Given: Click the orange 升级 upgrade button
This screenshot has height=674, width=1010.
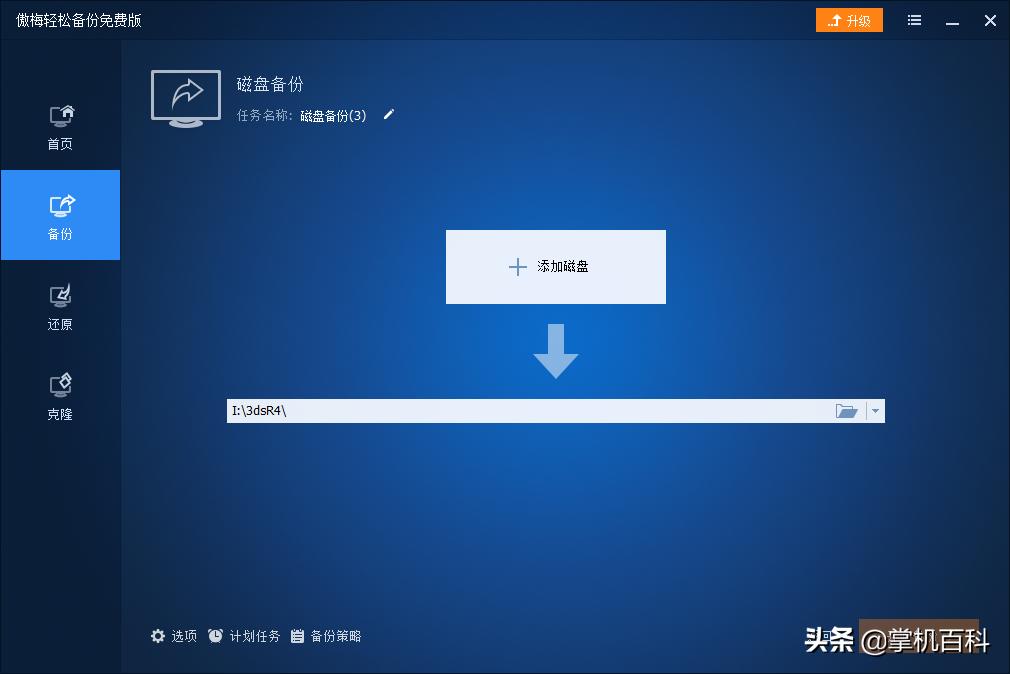Looking at the screenshot, I should tap(849, 19).
